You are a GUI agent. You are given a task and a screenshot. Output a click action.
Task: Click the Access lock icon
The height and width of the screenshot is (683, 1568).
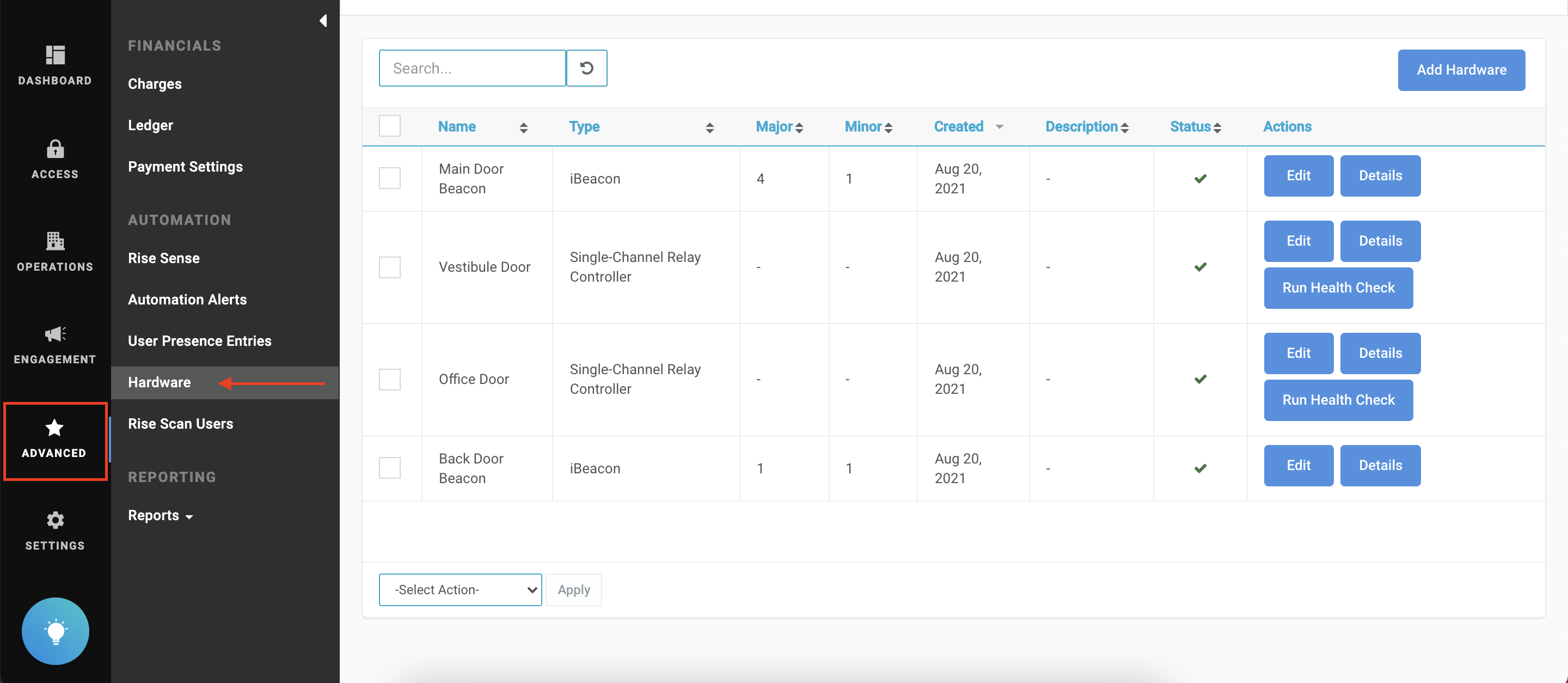pyautogui.click(x=55, y=149)
